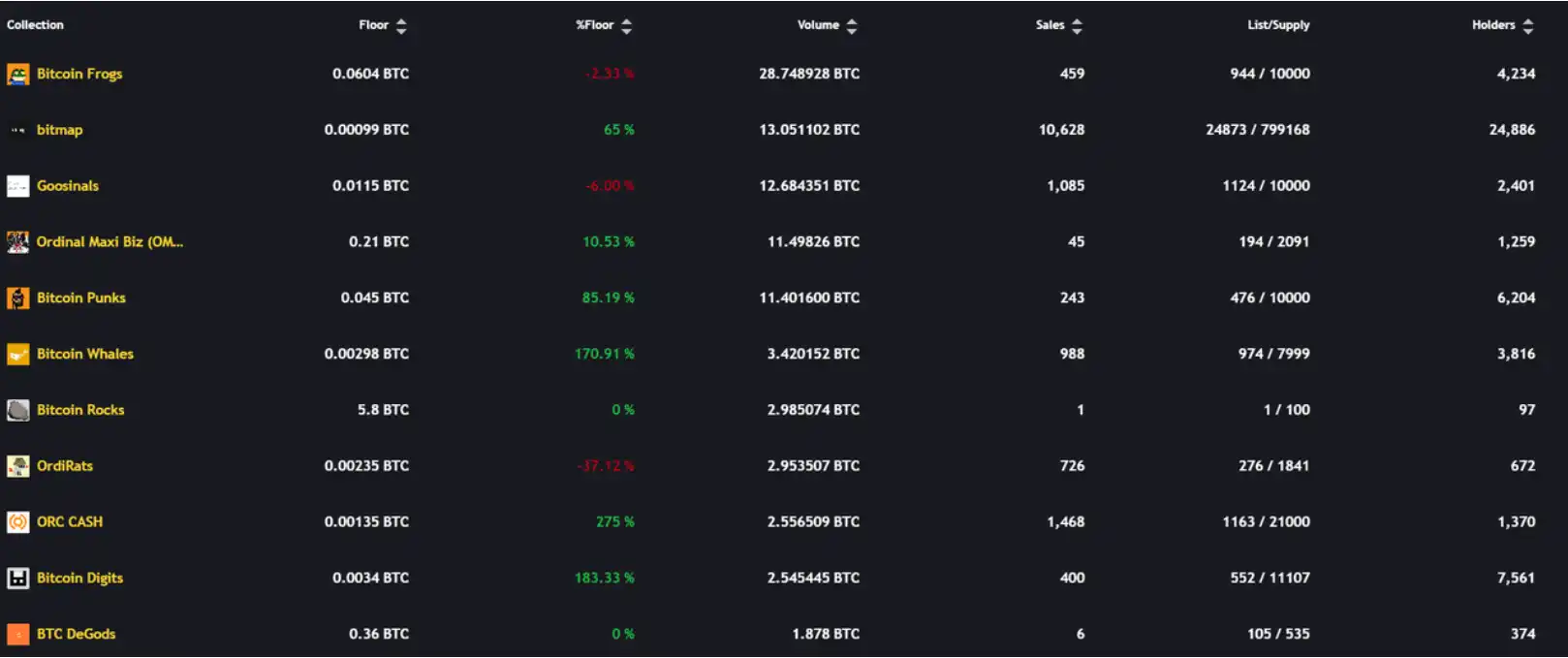Click the Bitcoin Frogs collection icon

17,74
